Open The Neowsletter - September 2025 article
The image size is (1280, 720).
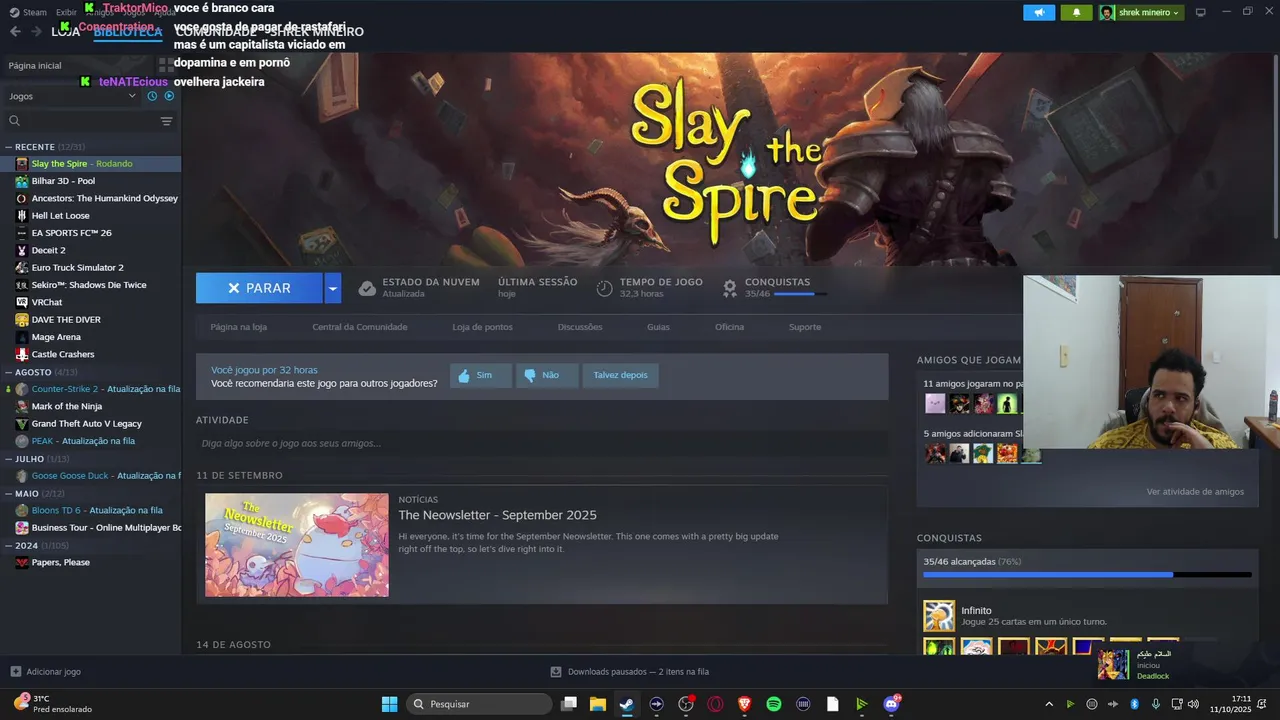point(497,515)
